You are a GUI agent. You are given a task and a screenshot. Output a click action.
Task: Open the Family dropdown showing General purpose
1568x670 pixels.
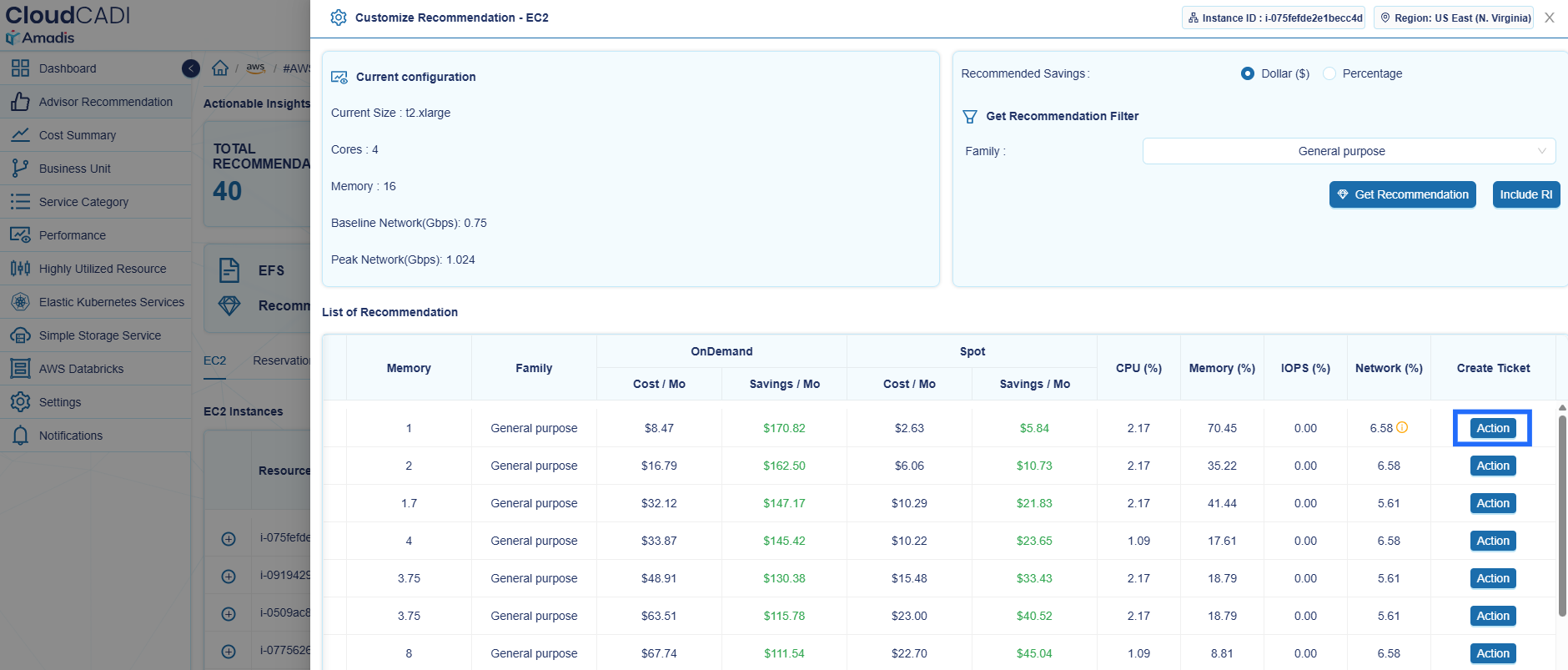pos(1349,151)
